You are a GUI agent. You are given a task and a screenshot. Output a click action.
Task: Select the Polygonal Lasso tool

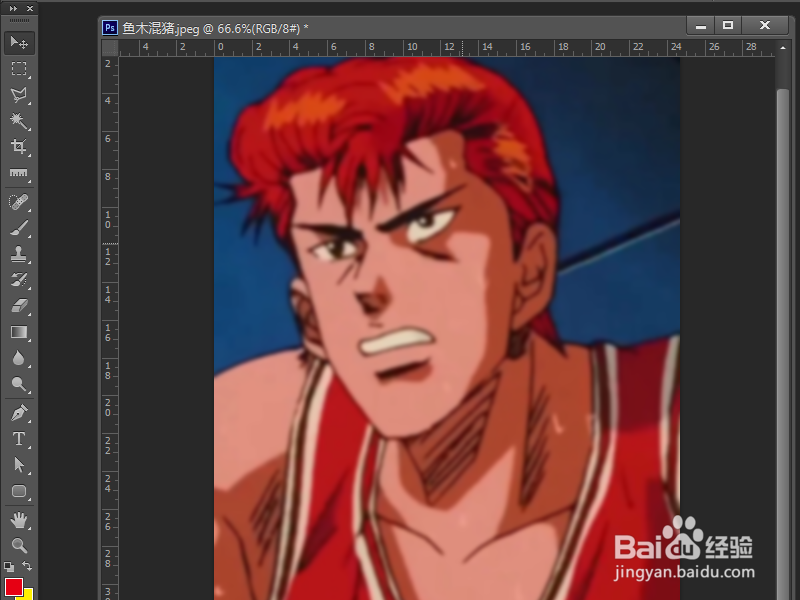click(x=19, y=95)
